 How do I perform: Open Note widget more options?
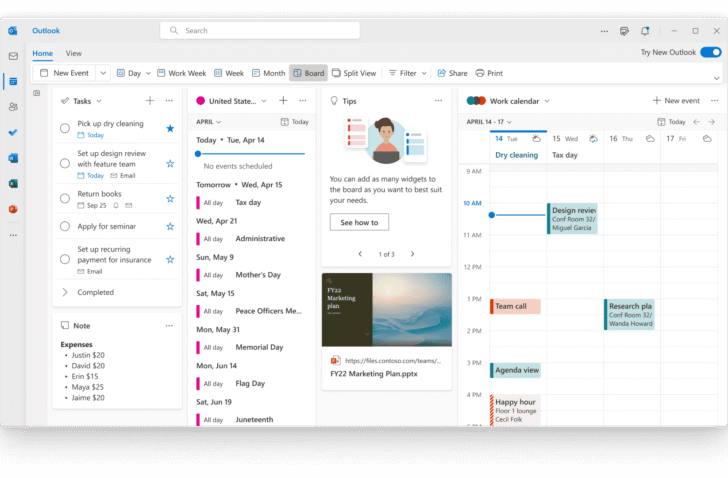tap(169, 326)
